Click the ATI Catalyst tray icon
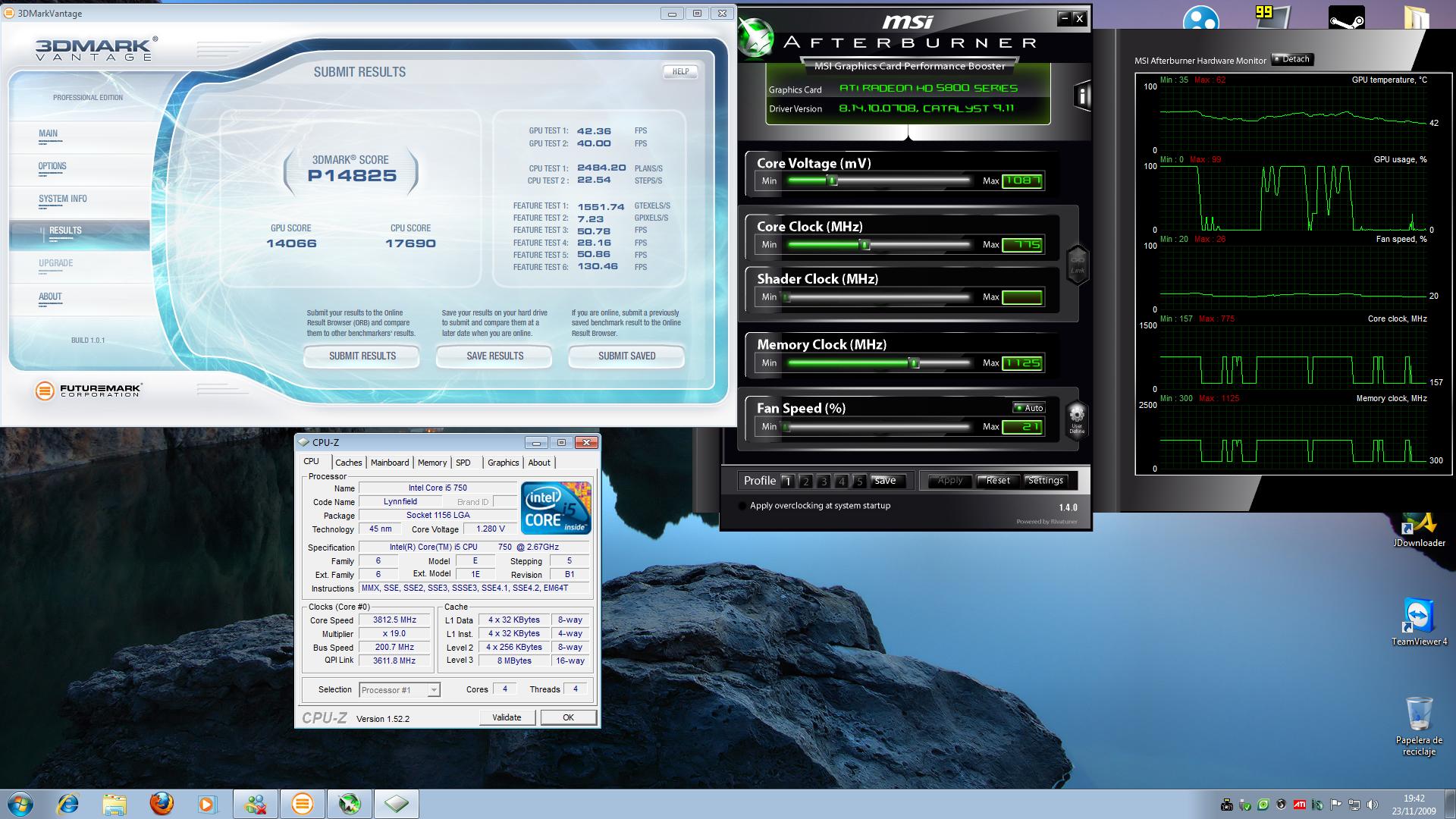Viewport: 1456px width, 819px height. pos(1299,805)
